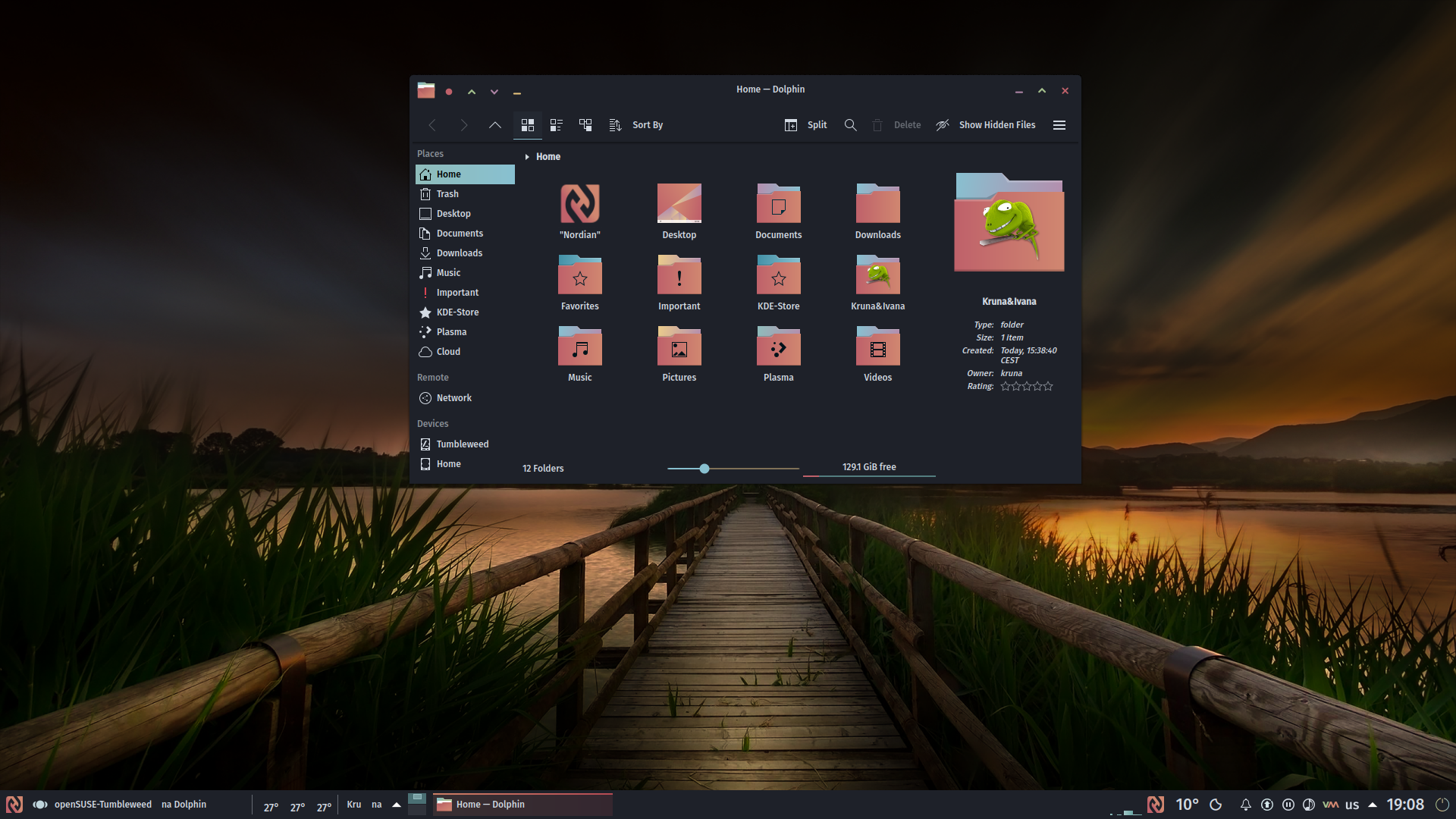The width and height of the screenshot is (1456, 819).
Task: Open Music in Places sidebar
Action: click(x=465, y=273)
